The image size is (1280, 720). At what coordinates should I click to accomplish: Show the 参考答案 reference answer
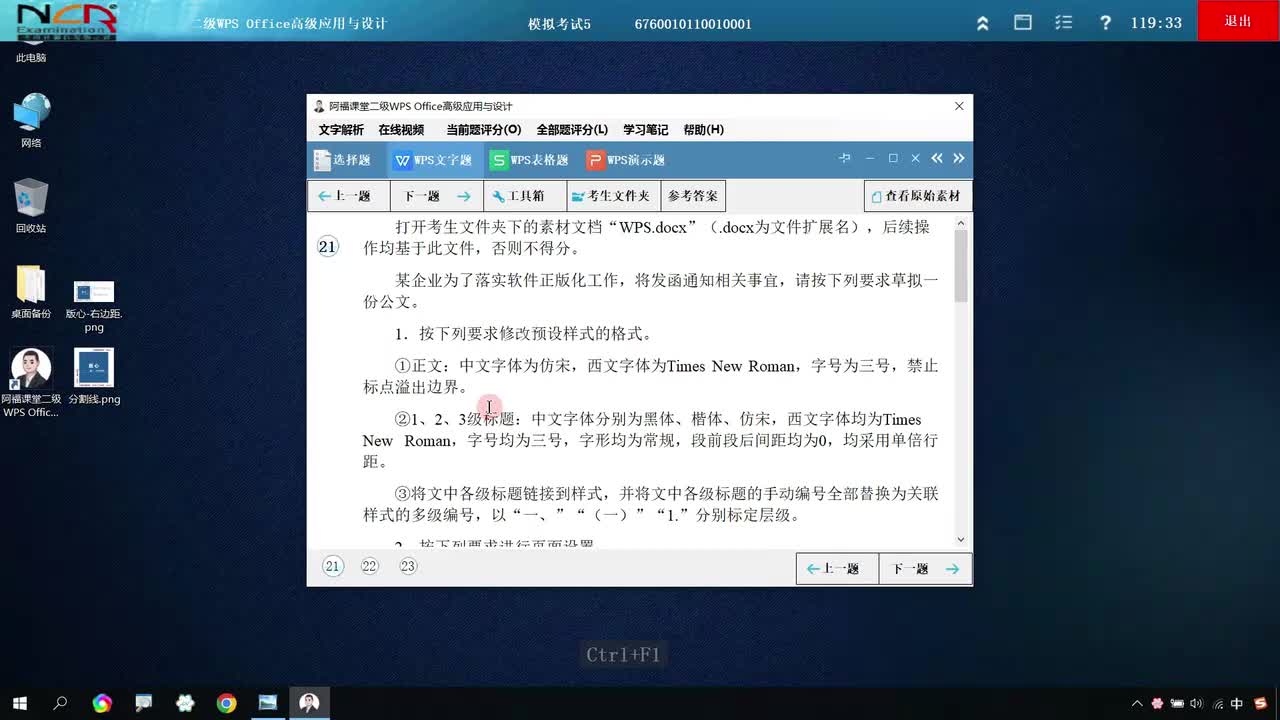[693, 196]
